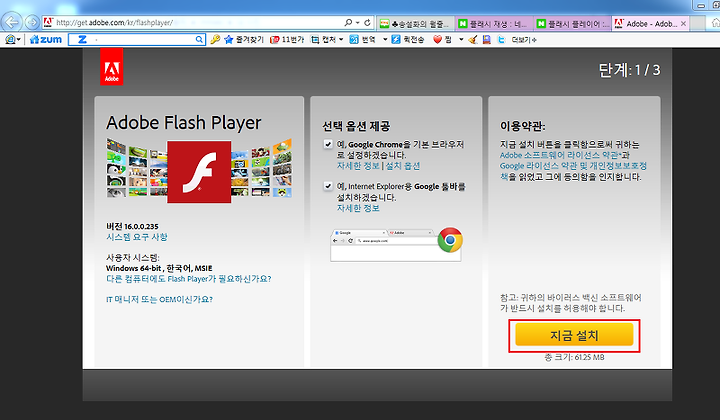
Task: Click the 퀵전송 quick send icon
Action: coord(408,40)
